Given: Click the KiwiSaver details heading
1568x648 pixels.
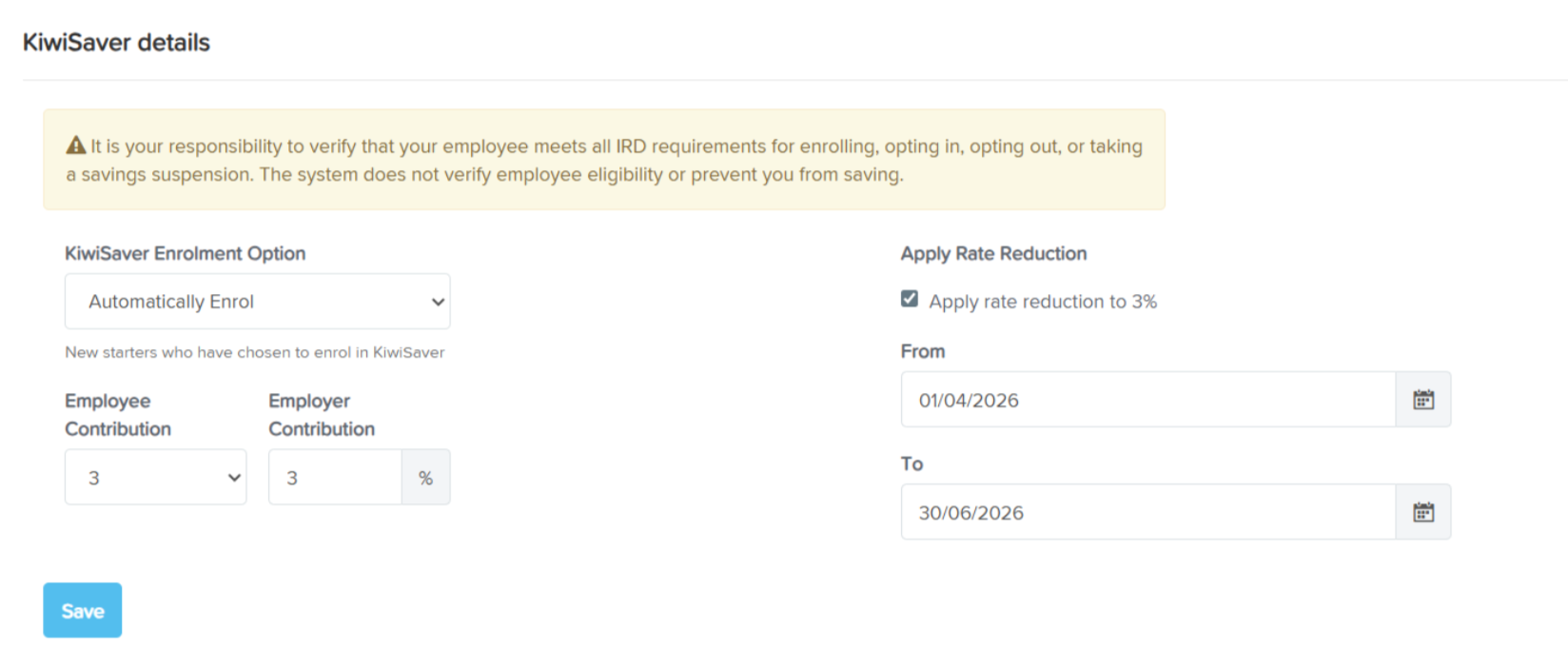Looking at the screenshot, I should 116,43.
